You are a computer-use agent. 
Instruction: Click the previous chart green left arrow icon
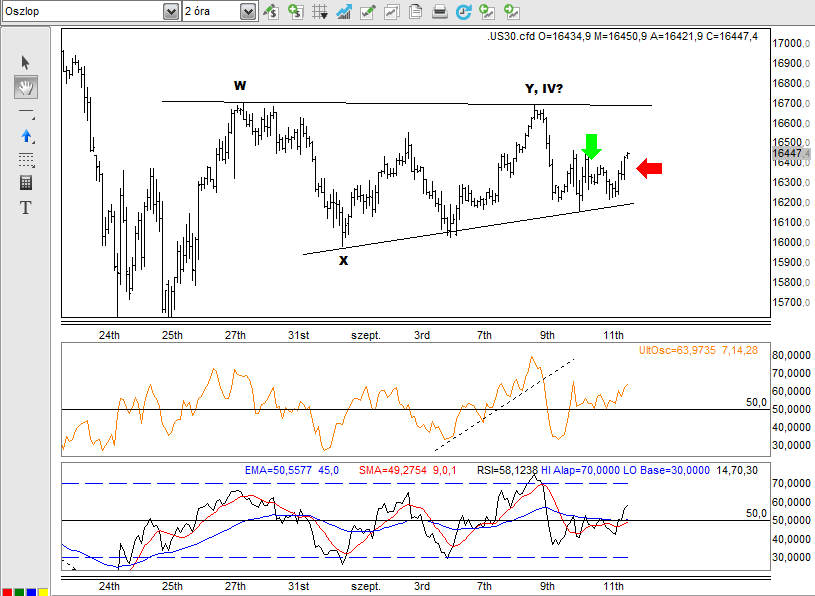click(x=487, y=11)
